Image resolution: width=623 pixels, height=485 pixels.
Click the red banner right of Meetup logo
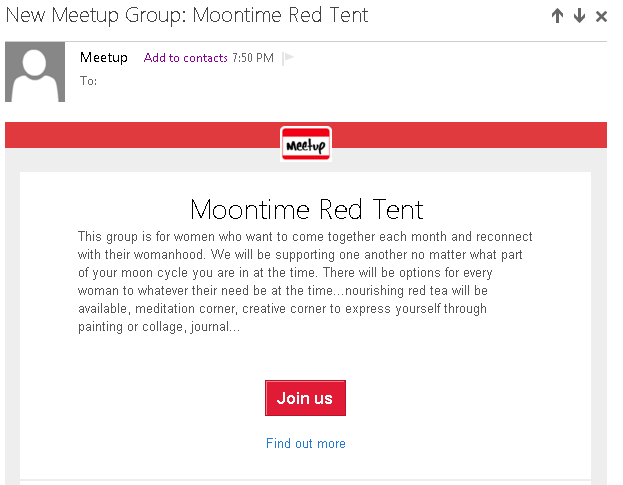[470, 135]
